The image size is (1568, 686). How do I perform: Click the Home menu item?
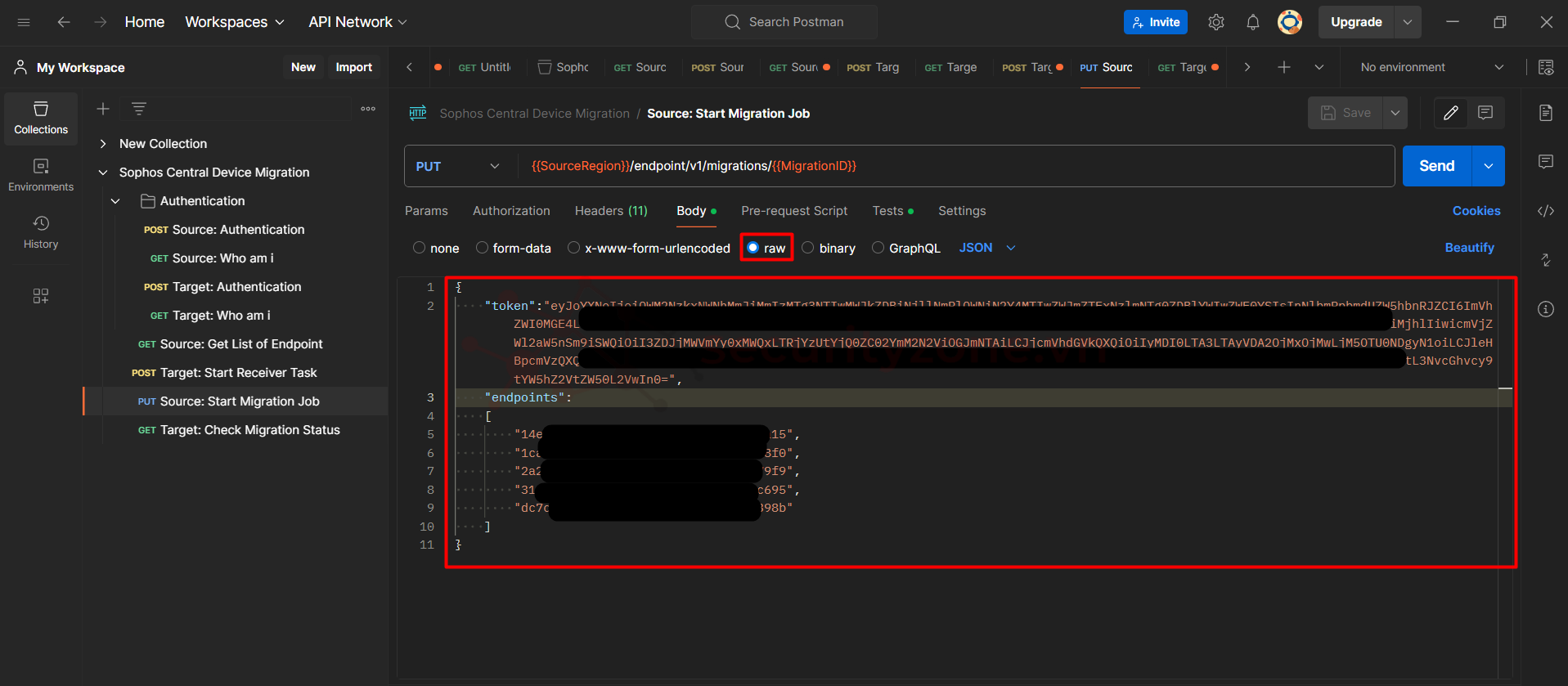click(145, 22)
